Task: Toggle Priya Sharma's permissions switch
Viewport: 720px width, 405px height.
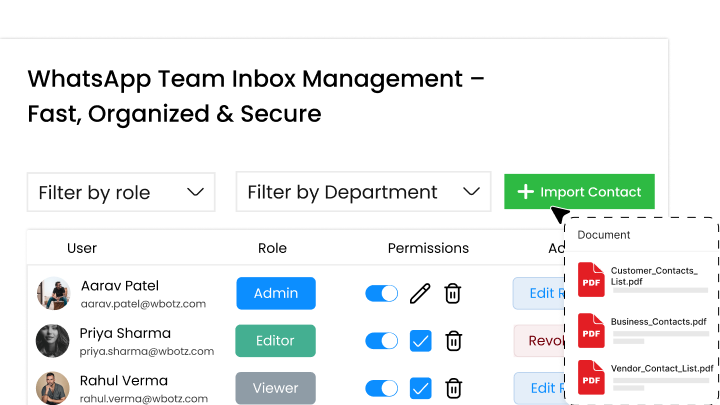Action: coord(382,341)
